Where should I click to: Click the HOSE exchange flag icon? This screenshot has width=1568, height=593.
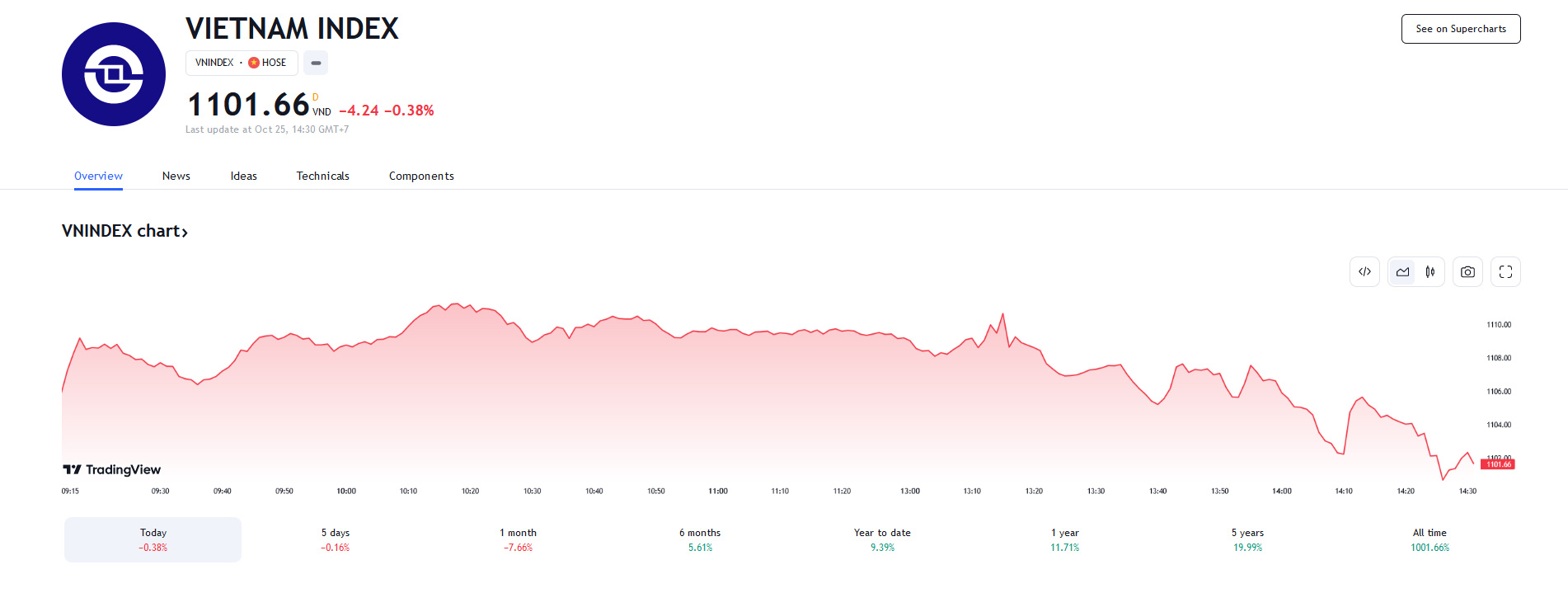coord(254,63)
